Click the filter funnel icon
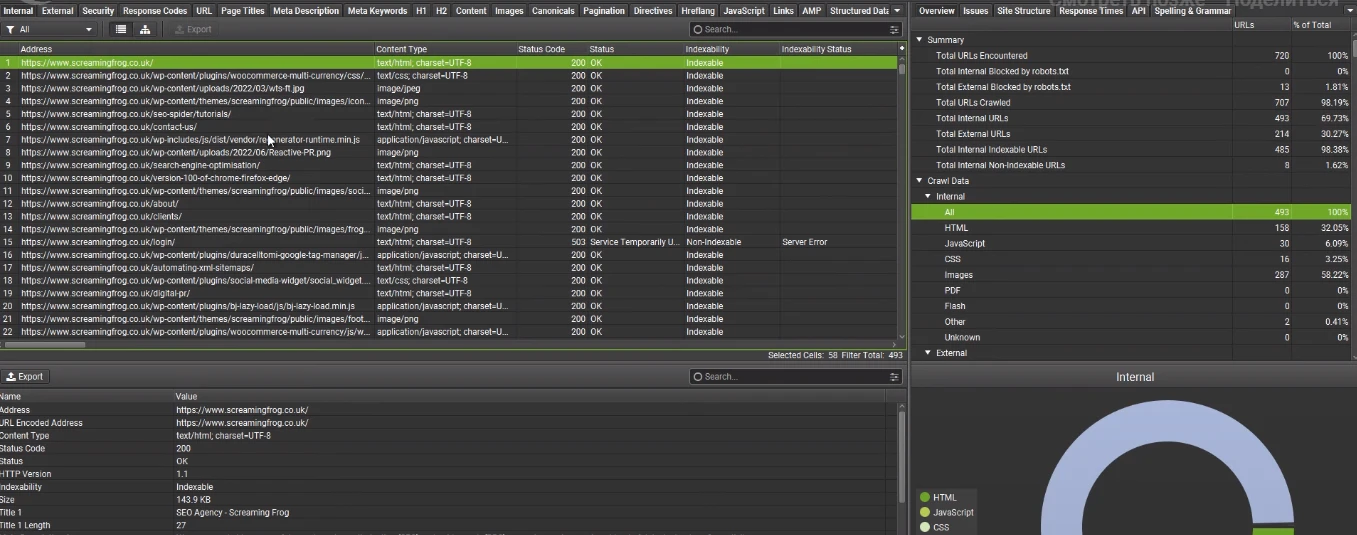The image size is (1357, 535). click(10, 30)
